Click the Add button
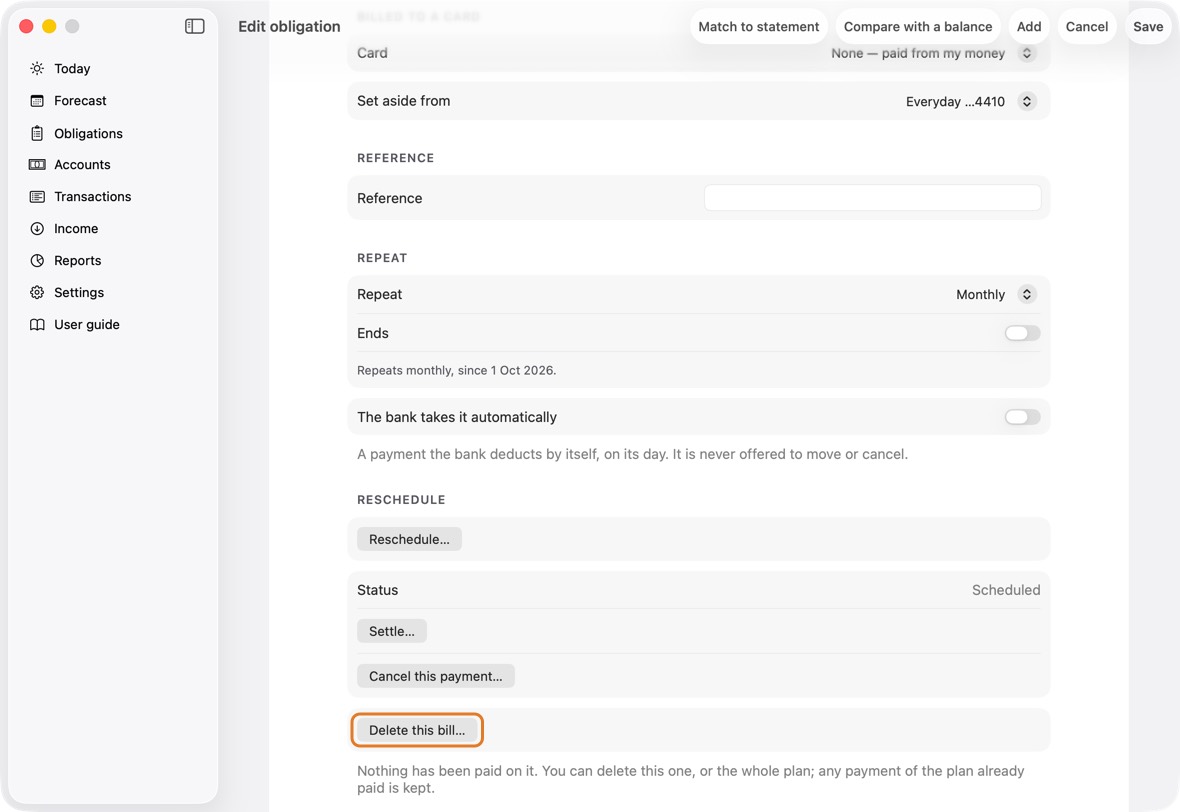1180x812 pixels. tap(1029, 26)
